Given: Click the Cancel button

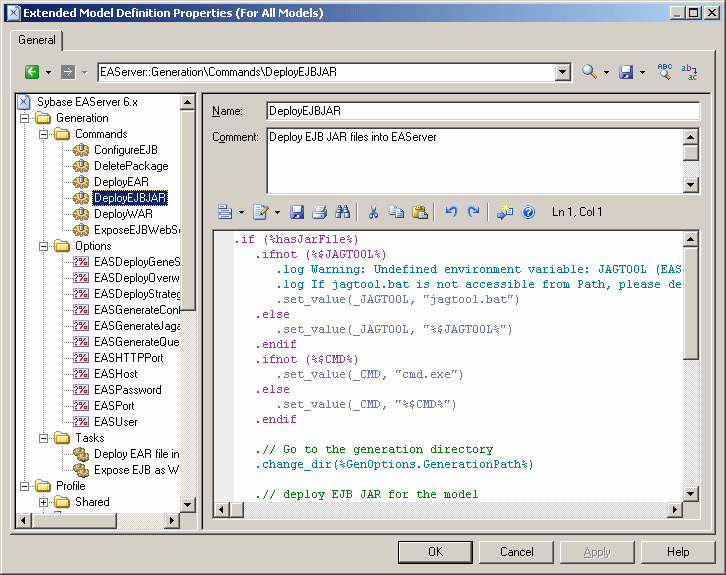Looking at the screenshot, I should click(x=516, y=552).
